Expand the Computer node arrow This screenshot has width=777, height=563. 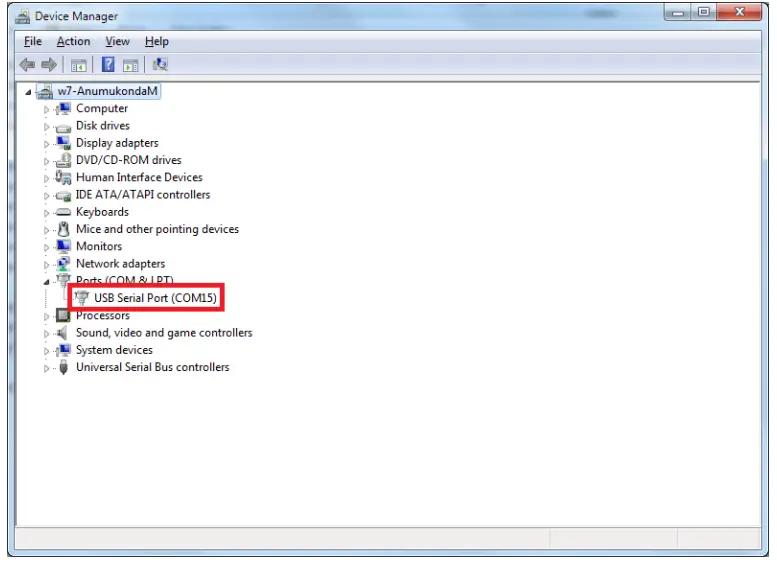click(46, 109)
